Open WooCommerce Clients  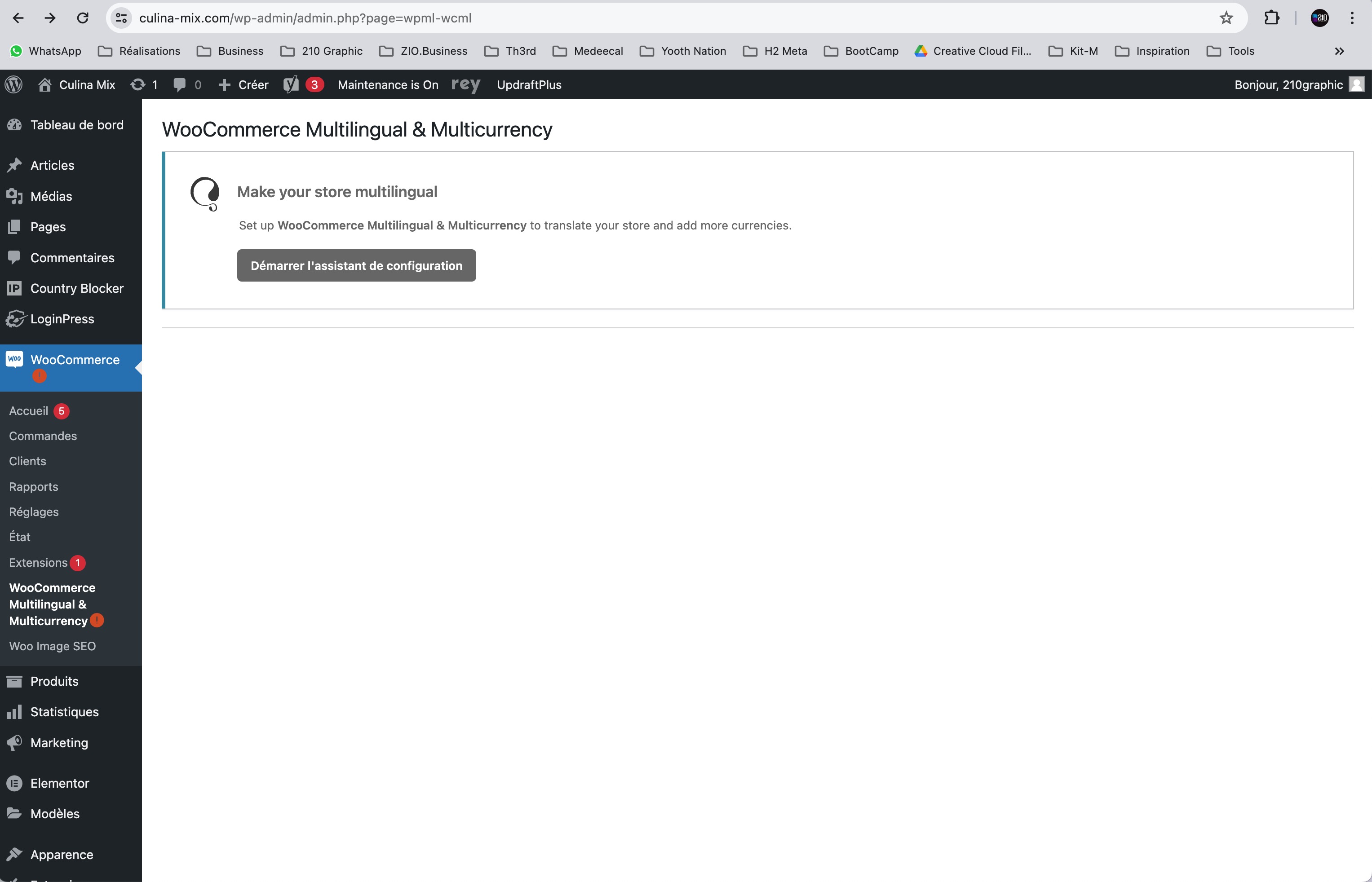pyautogui.click(x=71, y=462)
